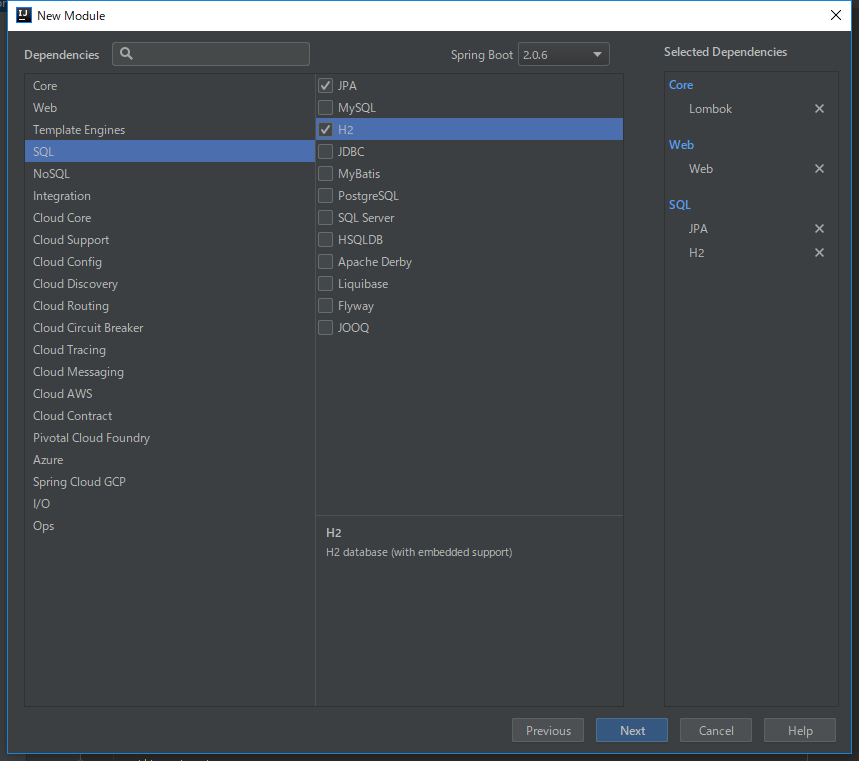Tick the Liquibase checkbox

click(x=325, y=284)
